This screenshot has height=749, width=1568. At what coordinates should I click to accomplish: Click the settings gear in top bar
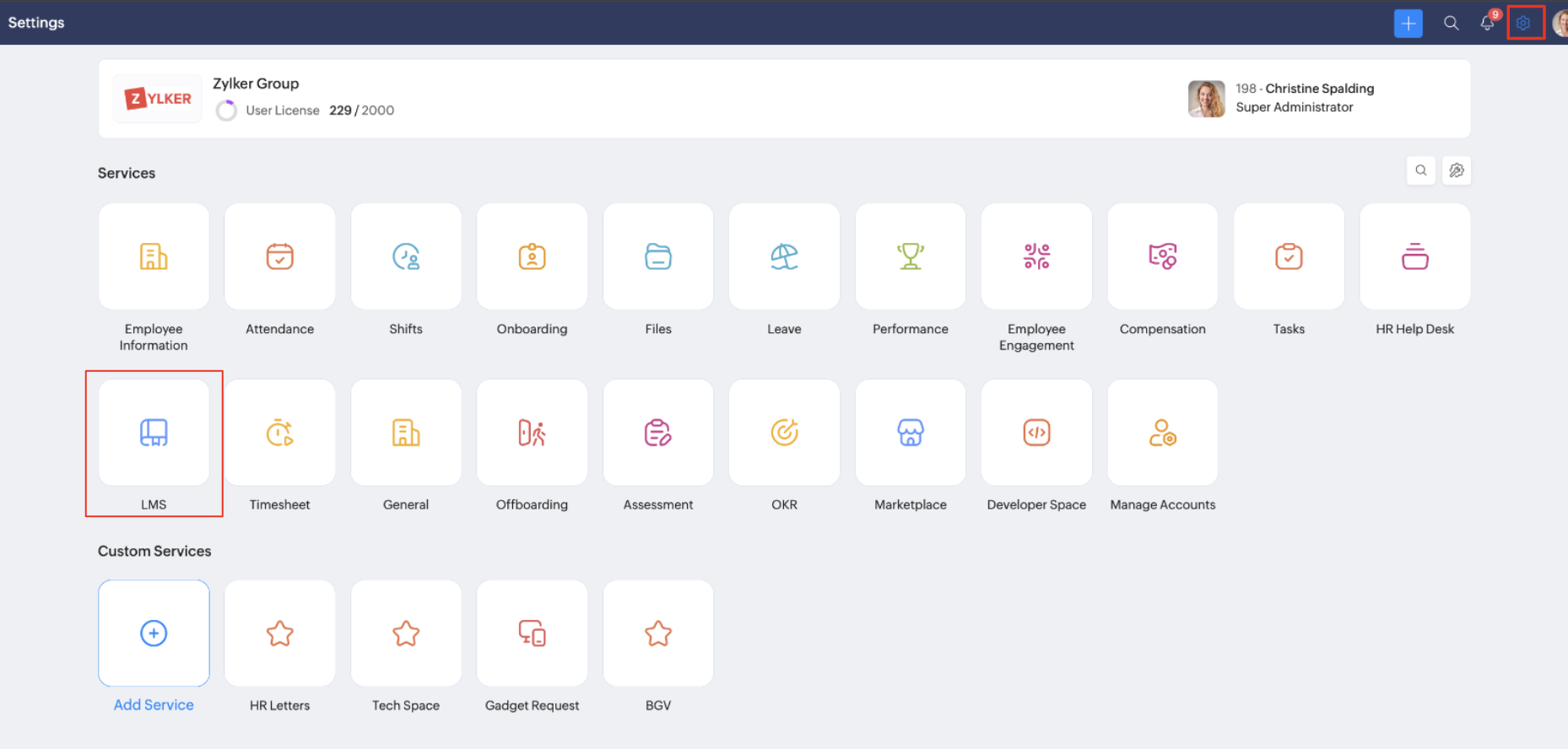point(1523,23)
